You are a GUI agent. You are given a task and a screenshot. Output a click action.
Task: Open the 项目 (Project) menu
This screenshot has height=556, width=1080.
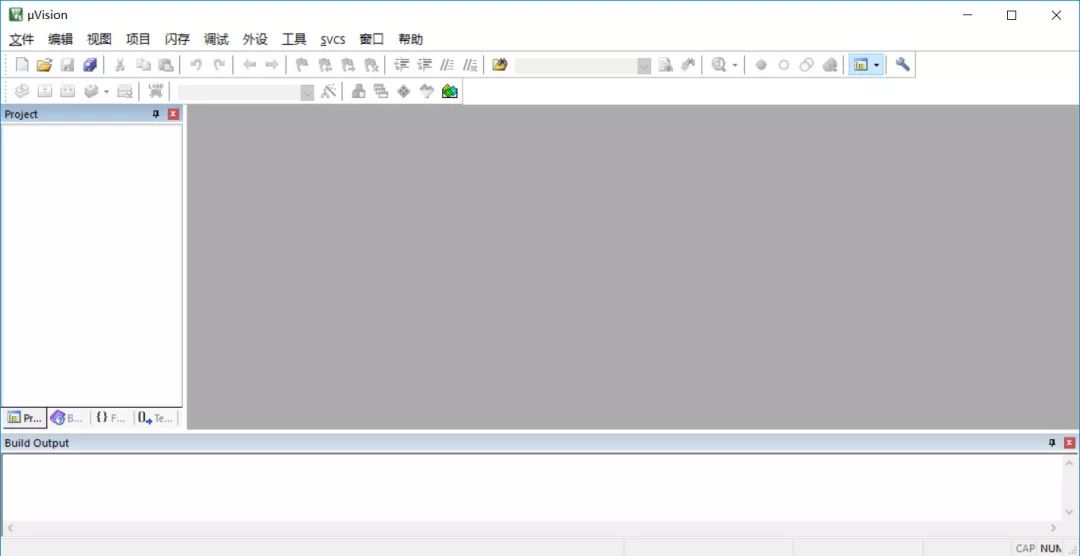[x=138, y=39]
